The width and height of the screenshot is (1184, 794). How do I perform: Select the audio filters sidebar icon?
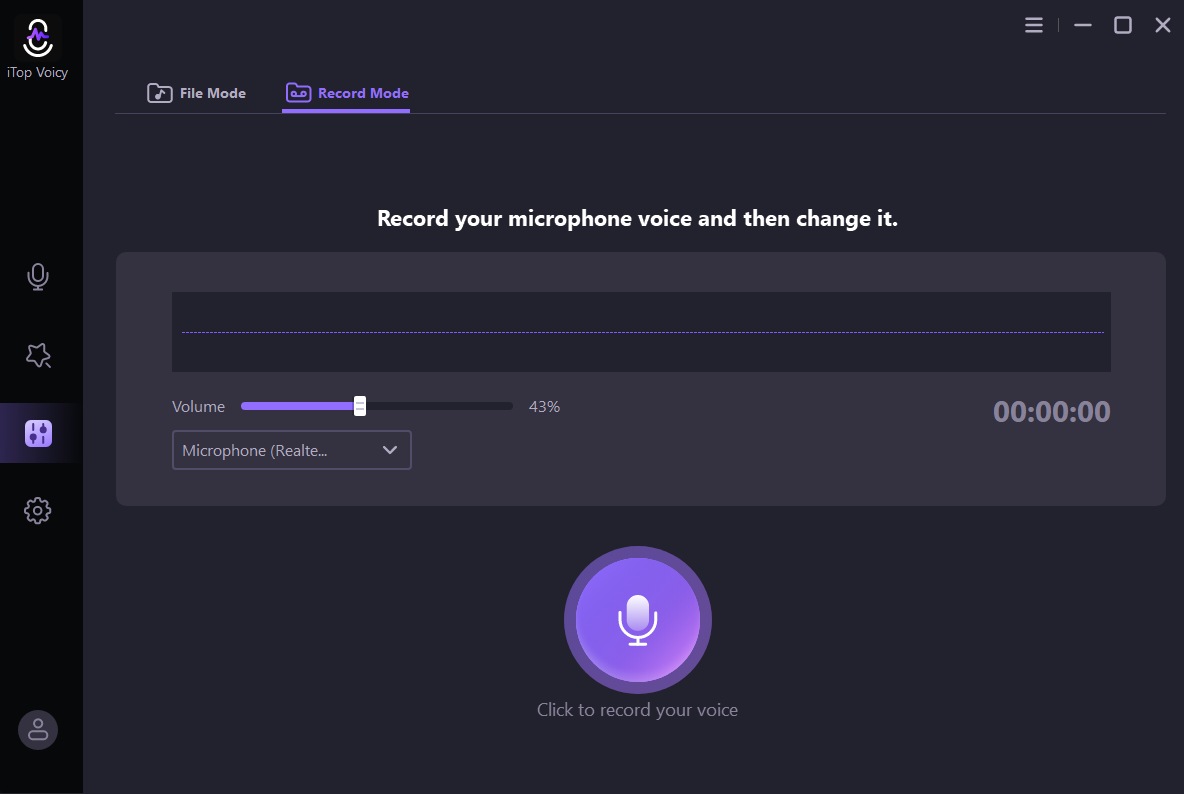(37, 433)
